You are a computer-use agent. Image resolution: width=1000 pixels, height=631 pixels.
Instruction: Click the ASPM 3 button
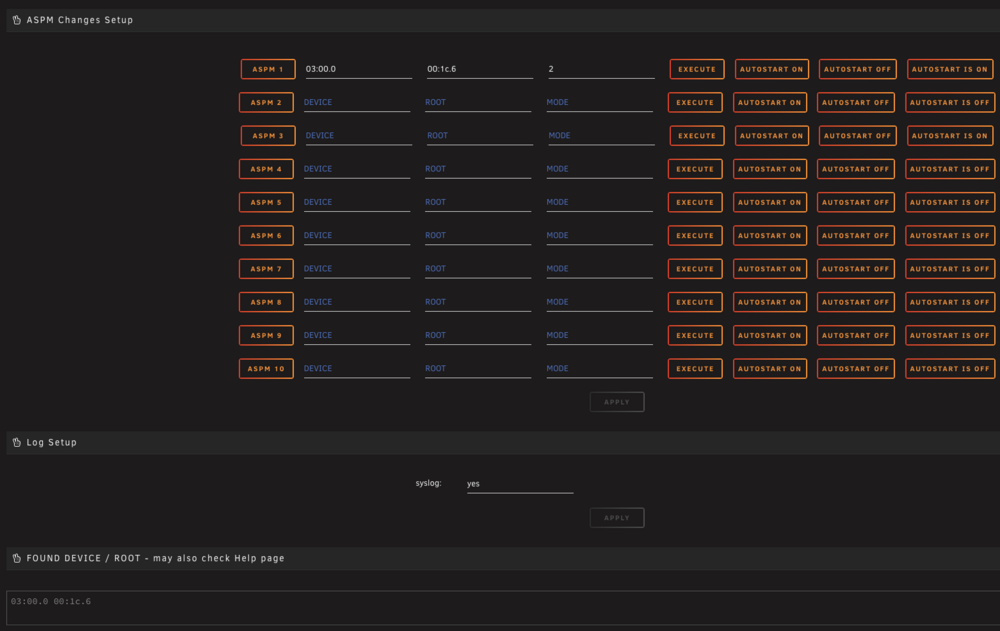coord(268,135)
